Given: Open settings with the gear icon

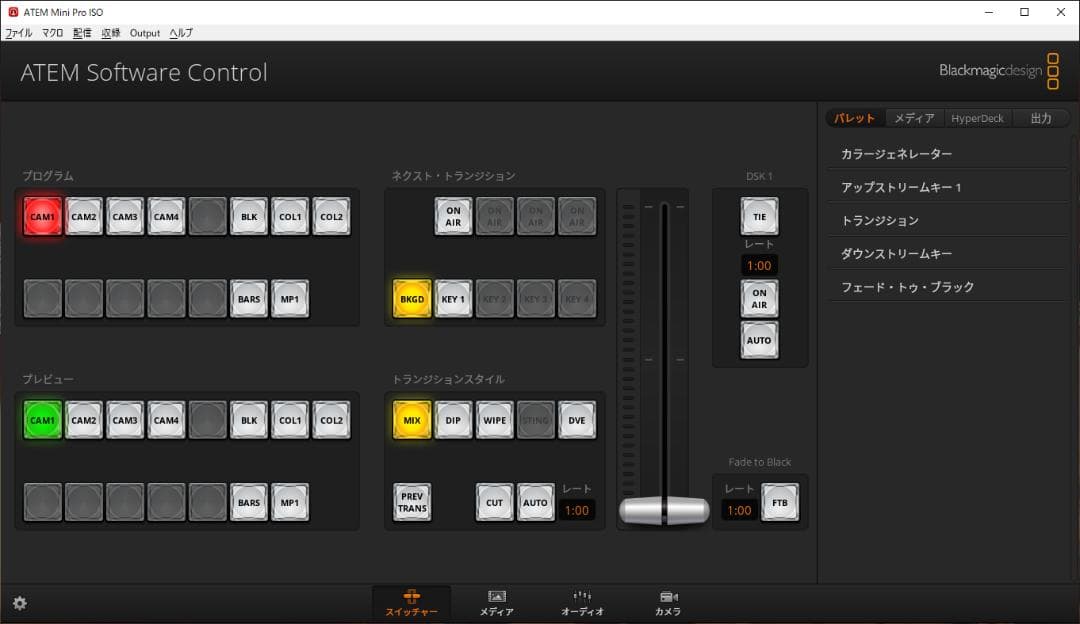Looking at the screenshot, I should pyautogui.click(x=20, y=603).
